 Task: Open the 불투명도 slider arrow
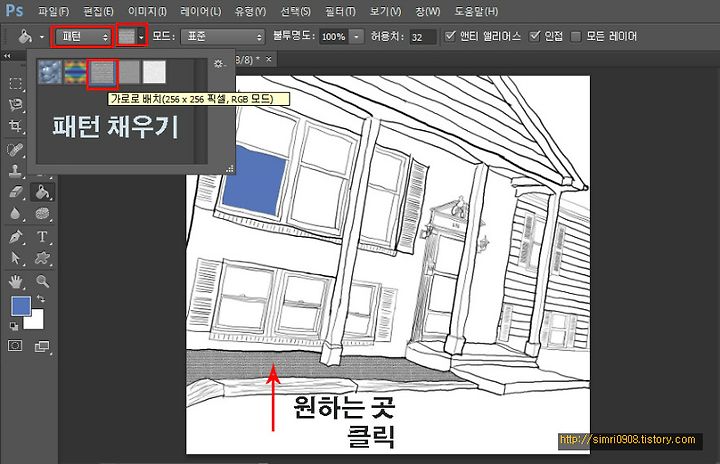coord(356,37)
